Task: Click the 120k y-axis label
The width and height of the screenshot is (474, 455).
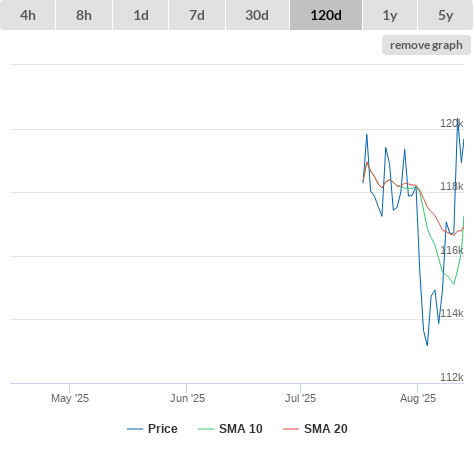Action: tap(452, 123)
